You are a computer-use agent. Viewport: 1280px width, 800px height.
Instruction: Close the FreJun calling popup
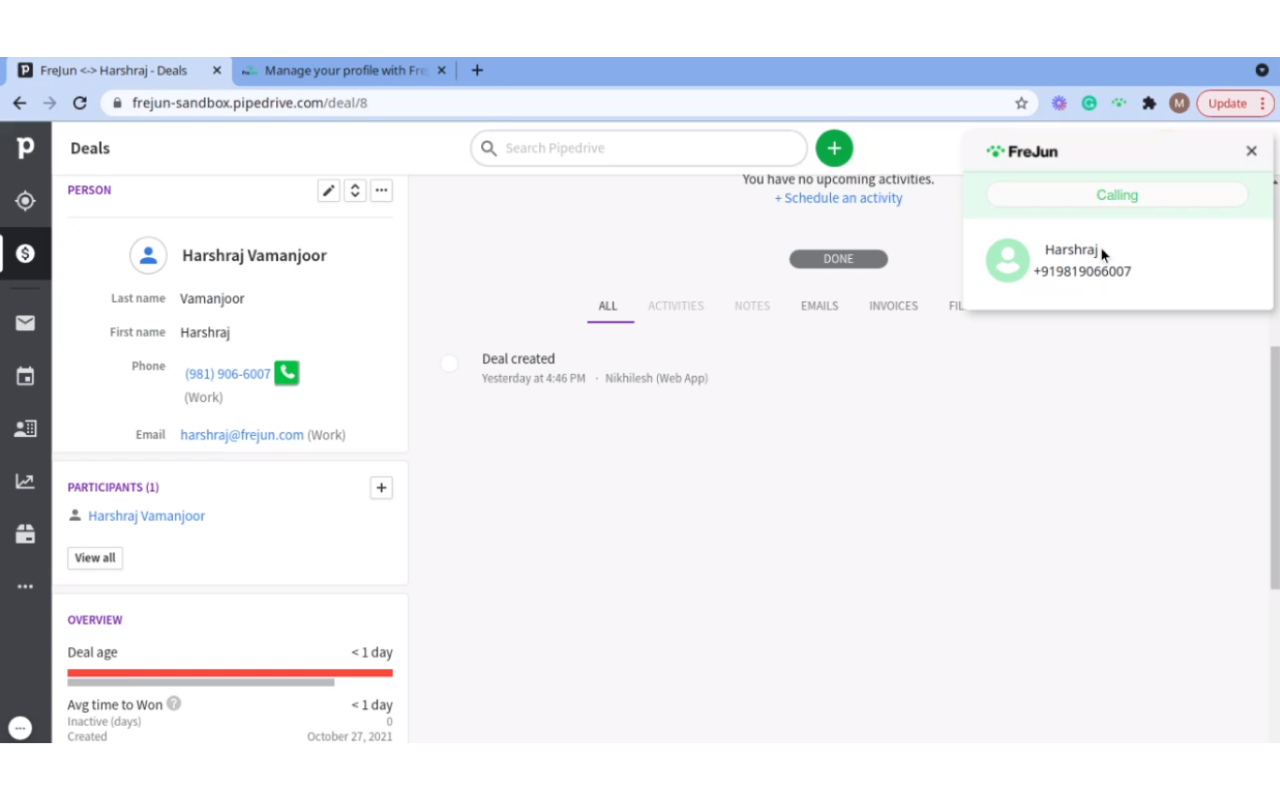[1251, 151]
